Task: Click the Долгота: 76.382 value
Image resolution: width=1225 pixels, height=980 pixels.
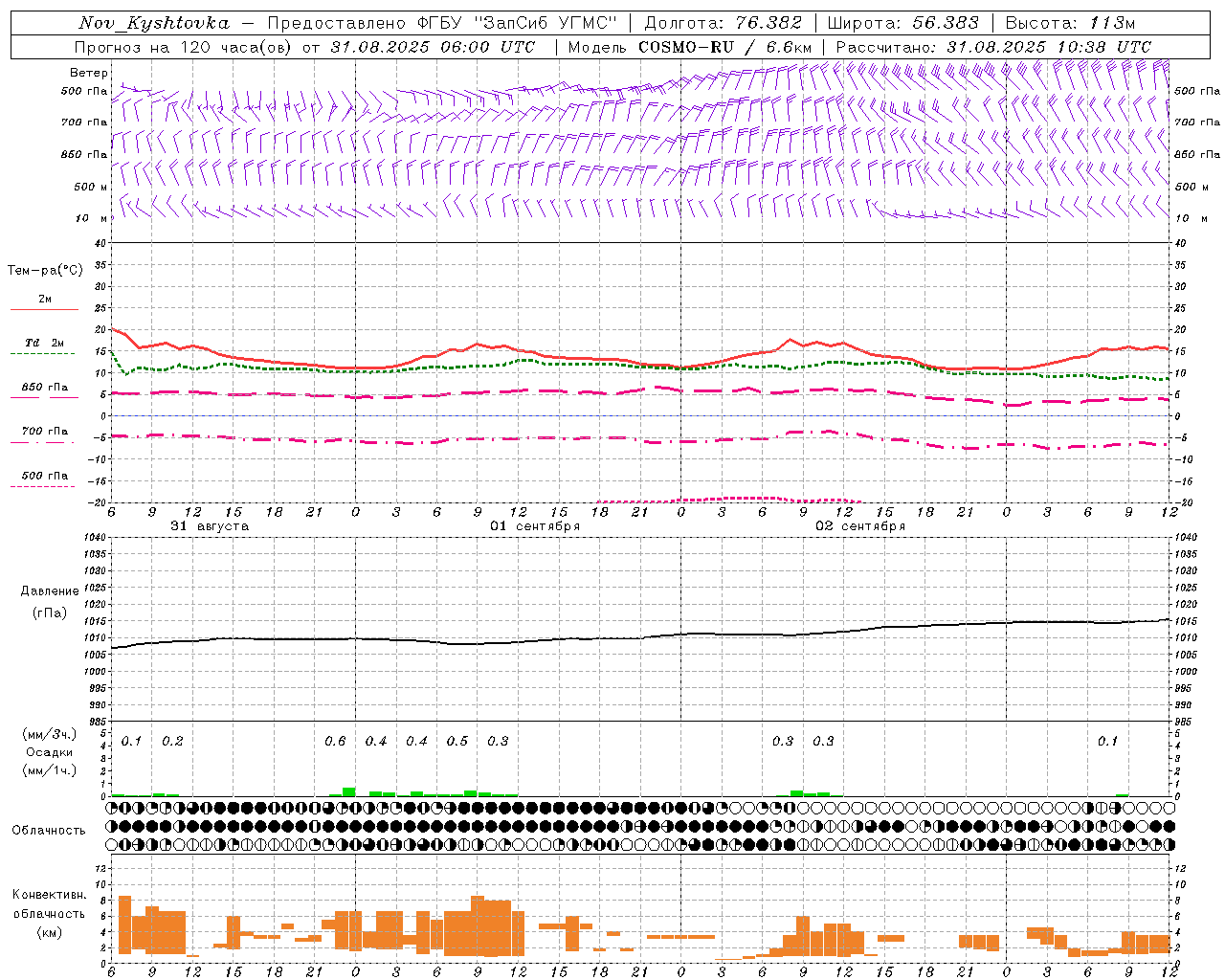Action: tap(723, 23)
